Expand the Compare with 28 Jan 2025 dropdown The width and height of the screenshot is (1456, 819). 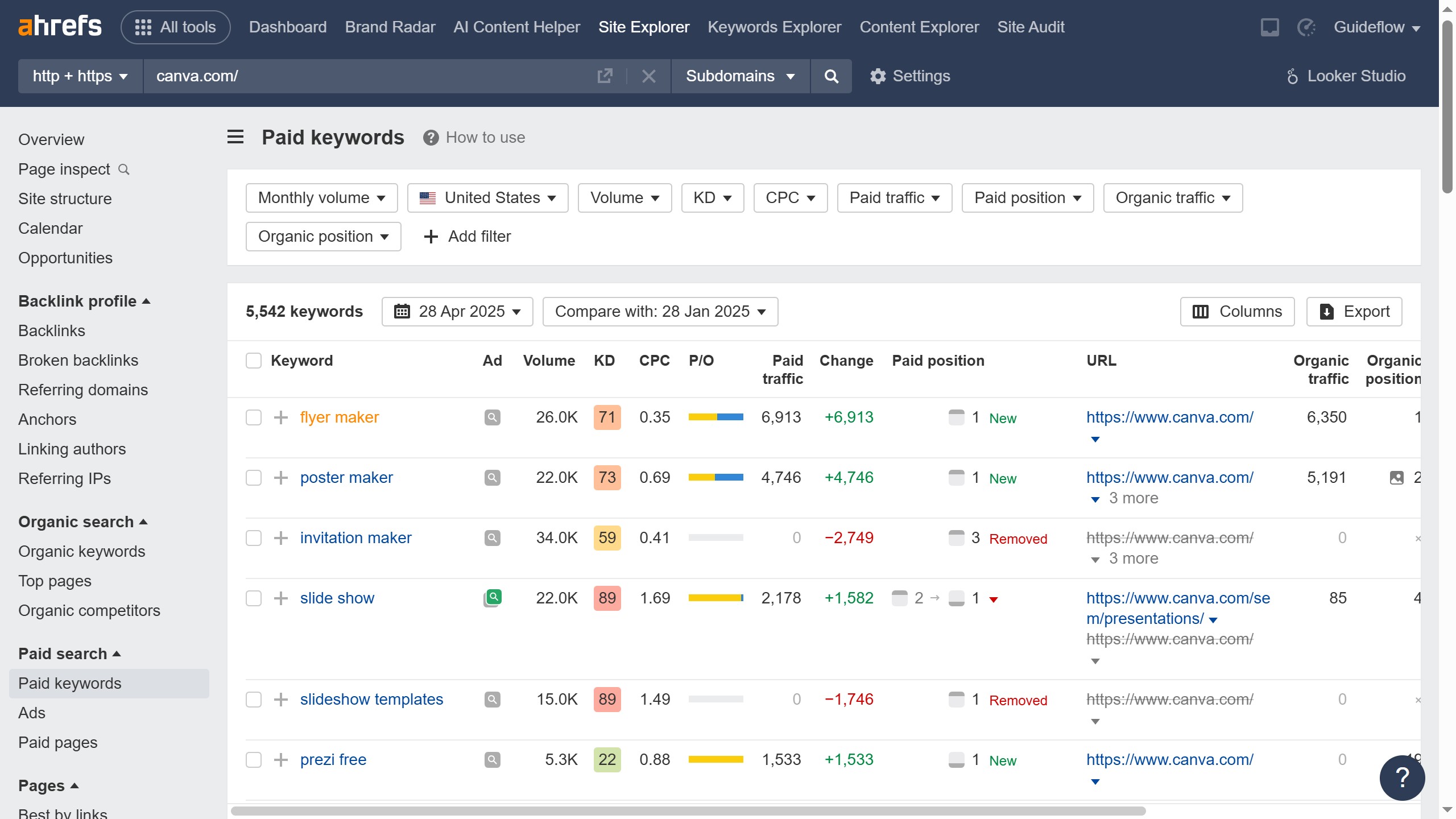pyautogui.click(x=660, y=312)
